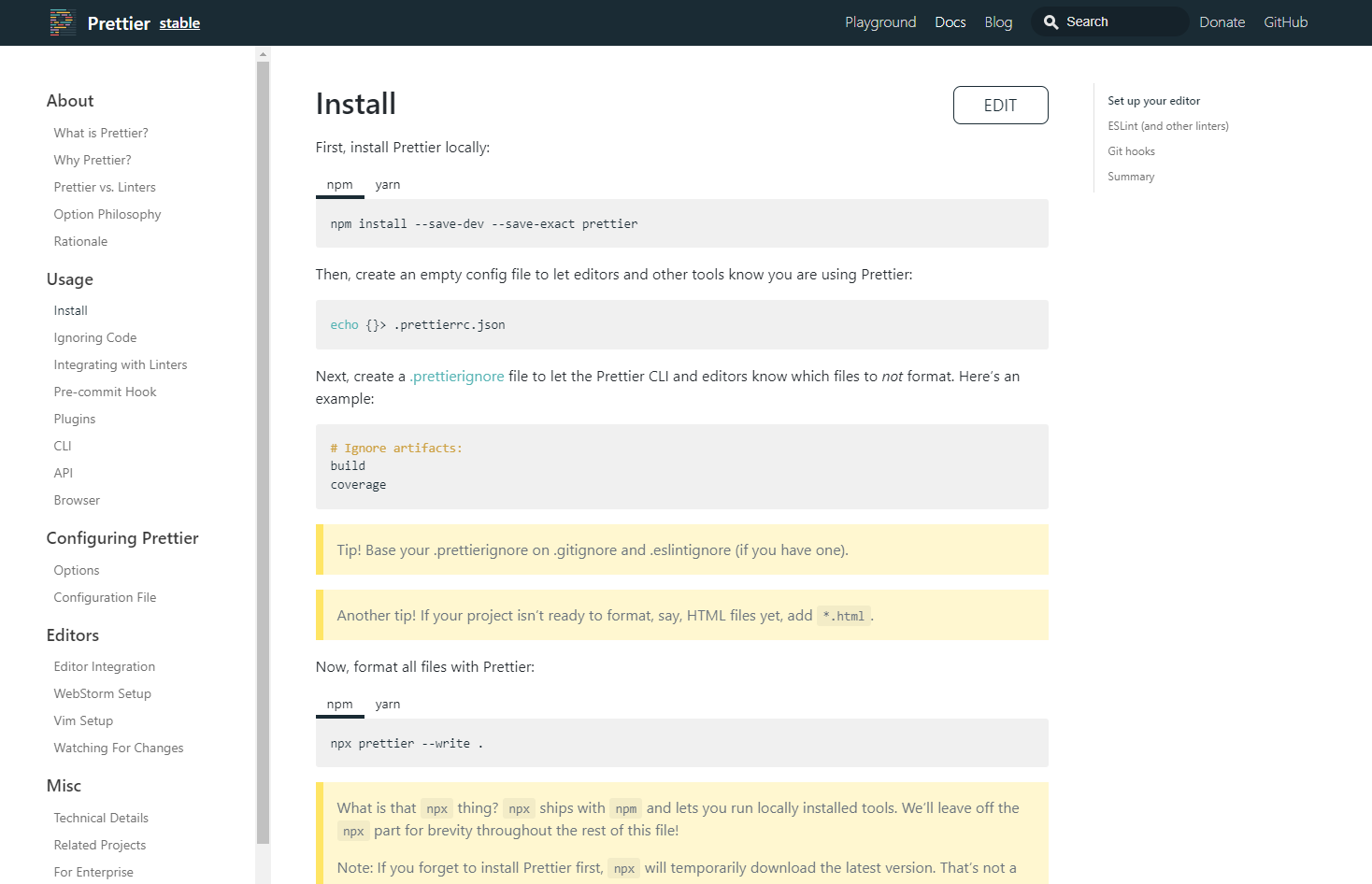Image resolution: width=1372 pixels, height=884 pixels.
Task: Click the Install page heading
Action: click(x=356, y=104)
